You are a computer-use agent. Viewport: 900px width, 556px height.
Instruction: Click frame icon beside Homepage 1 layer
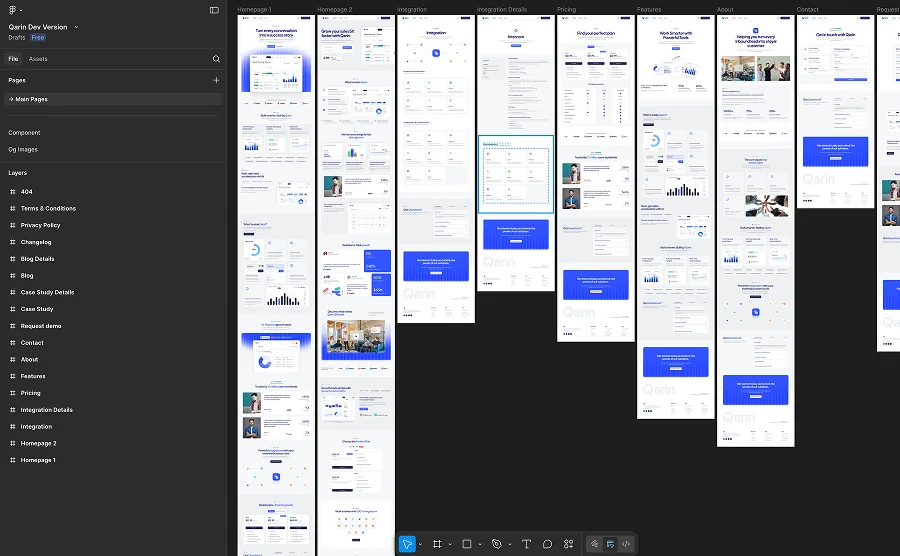pos(13,460)
